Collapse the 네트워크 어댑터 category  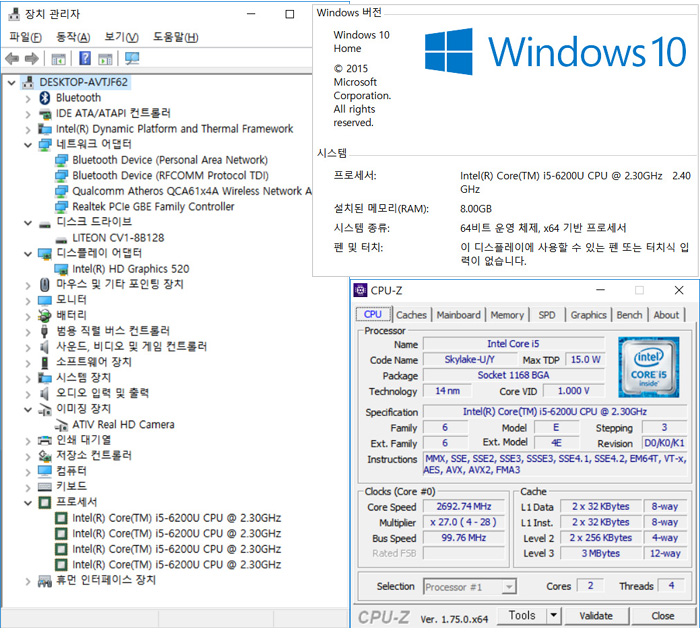tap(28, 145)
